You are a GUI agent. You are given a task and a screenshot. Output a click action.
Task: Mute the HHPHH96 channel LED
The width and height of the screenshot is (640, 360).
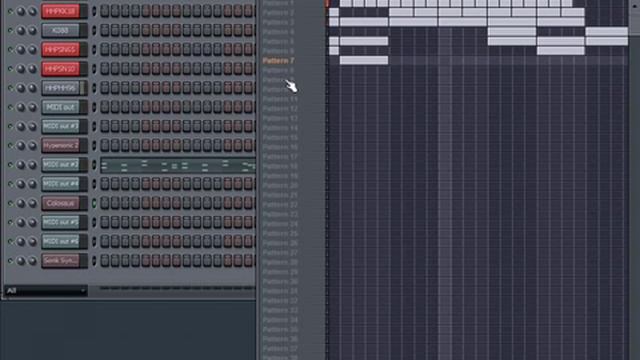click(10, 88)
